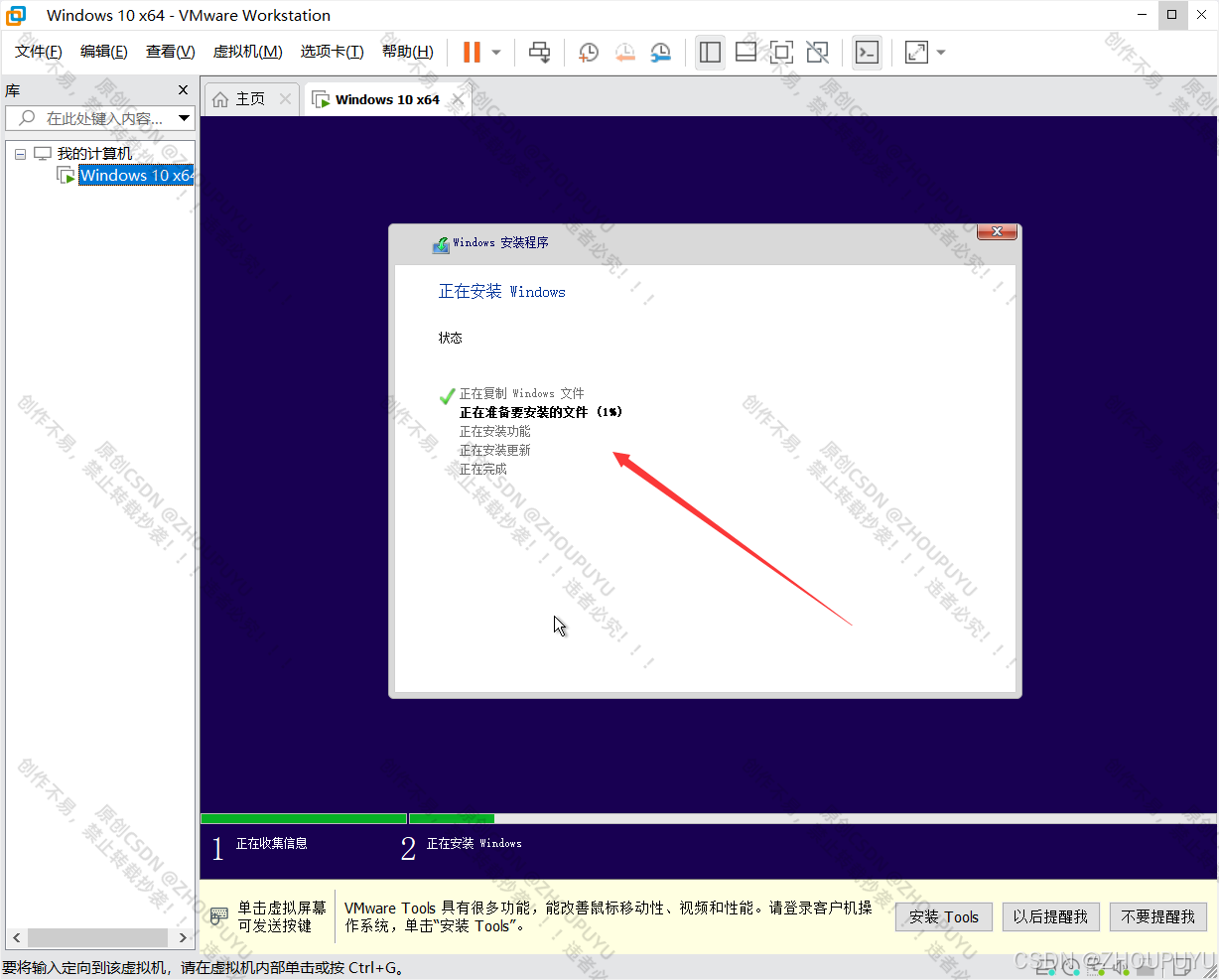The image size is (1219, 980).
Task: Click the 正在安装功能 status line
Action: [495, 431]
